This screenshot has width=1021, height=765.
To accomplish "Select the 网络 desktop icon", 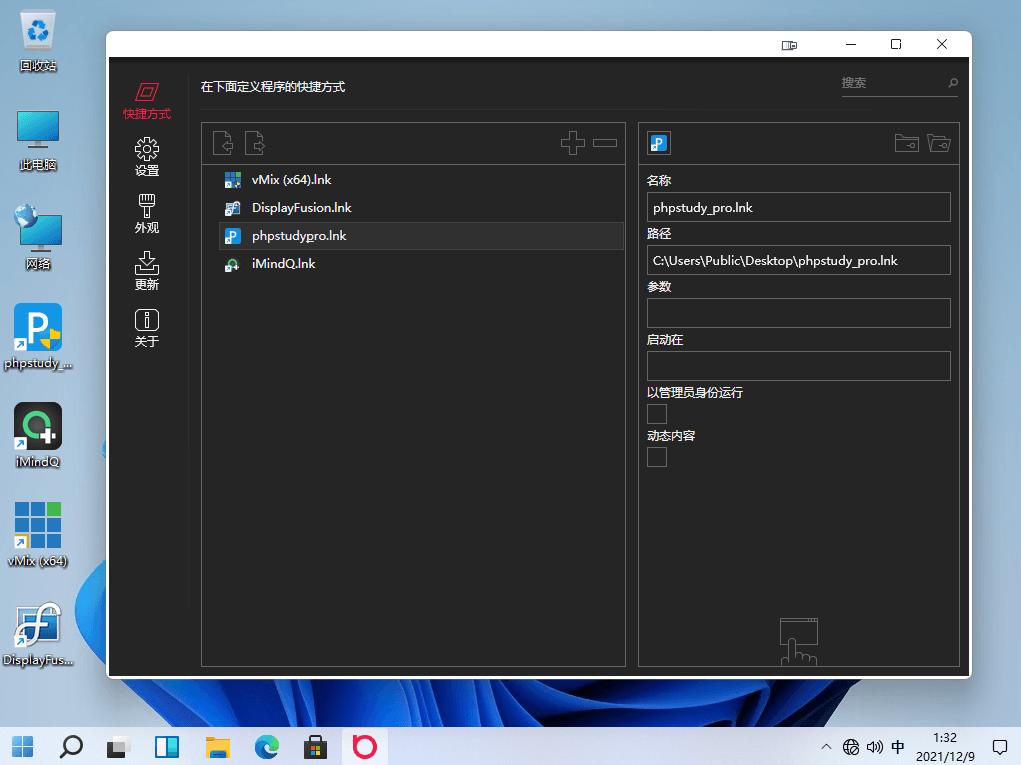I will (x=38, y=238).
